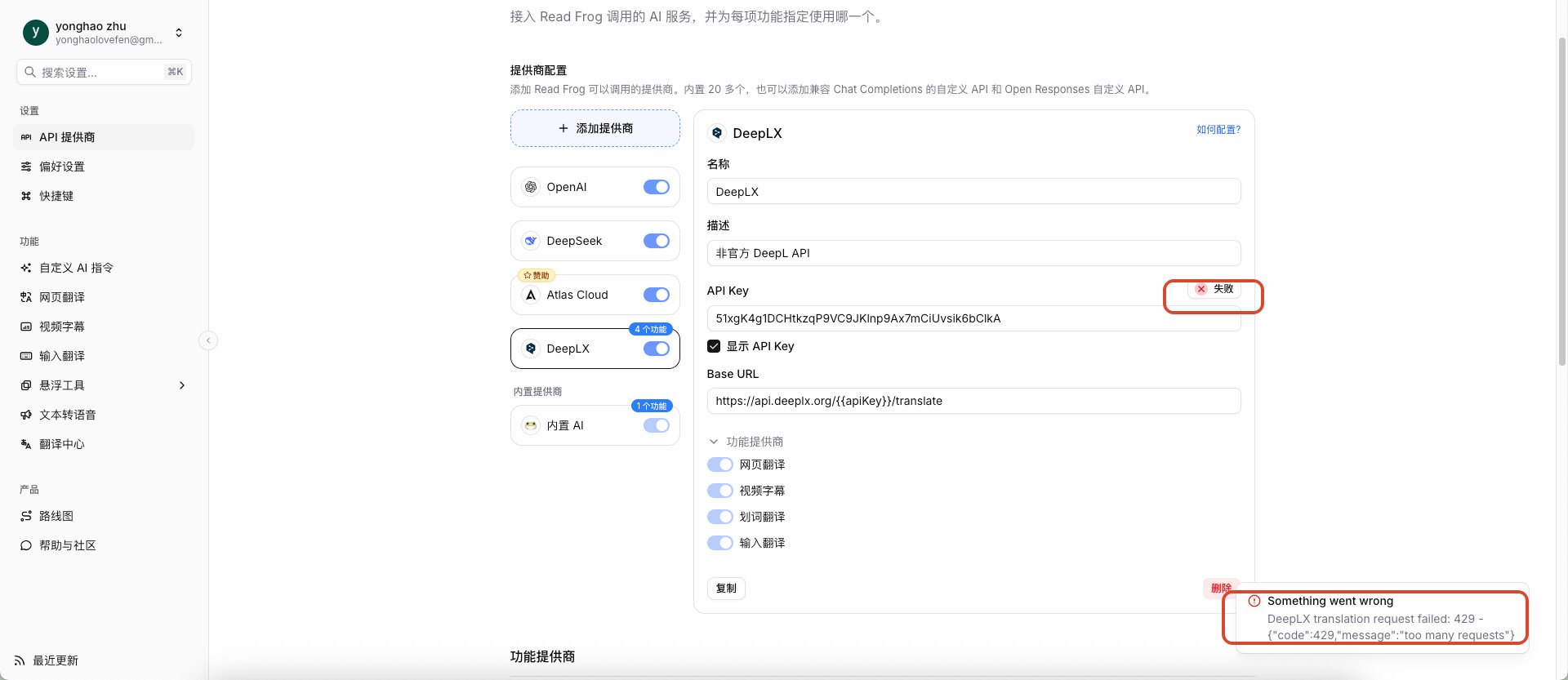
Task: Click the 文本转语音 megaphone icon
Action: coord(26,415)
